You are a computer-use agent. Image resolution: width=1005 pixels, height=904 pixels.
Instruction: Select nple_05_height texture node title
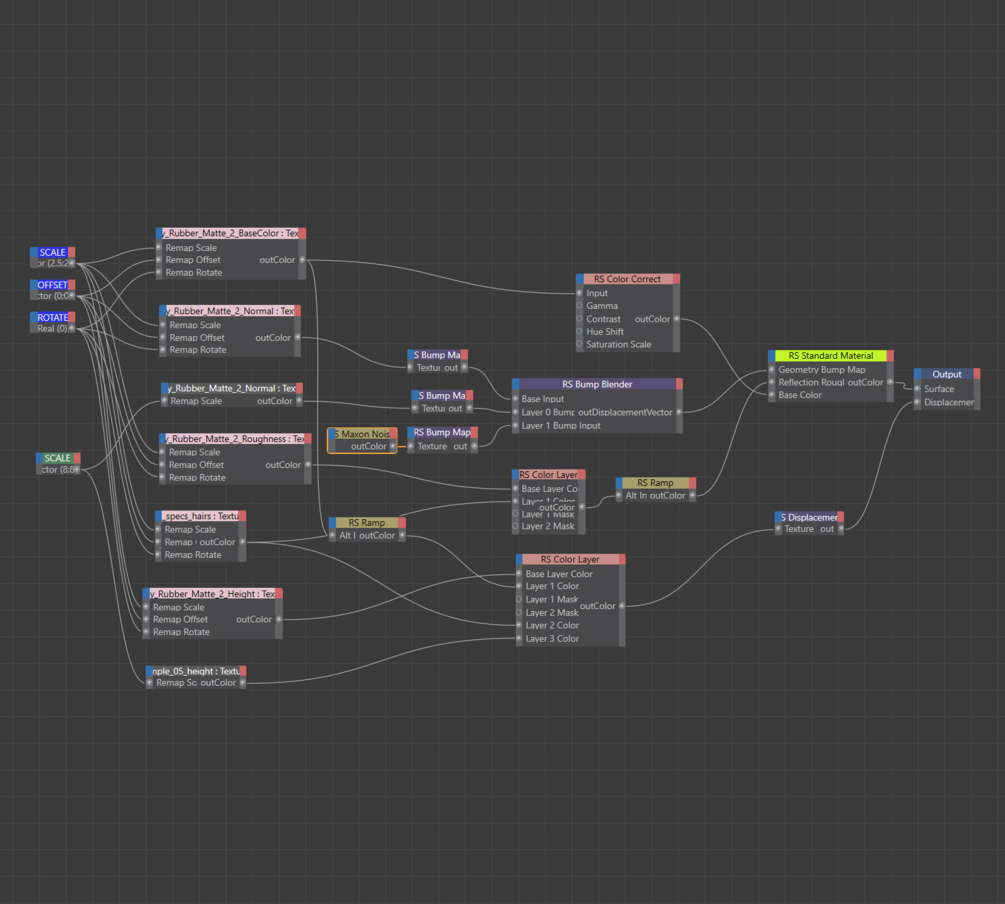[195, 671]
